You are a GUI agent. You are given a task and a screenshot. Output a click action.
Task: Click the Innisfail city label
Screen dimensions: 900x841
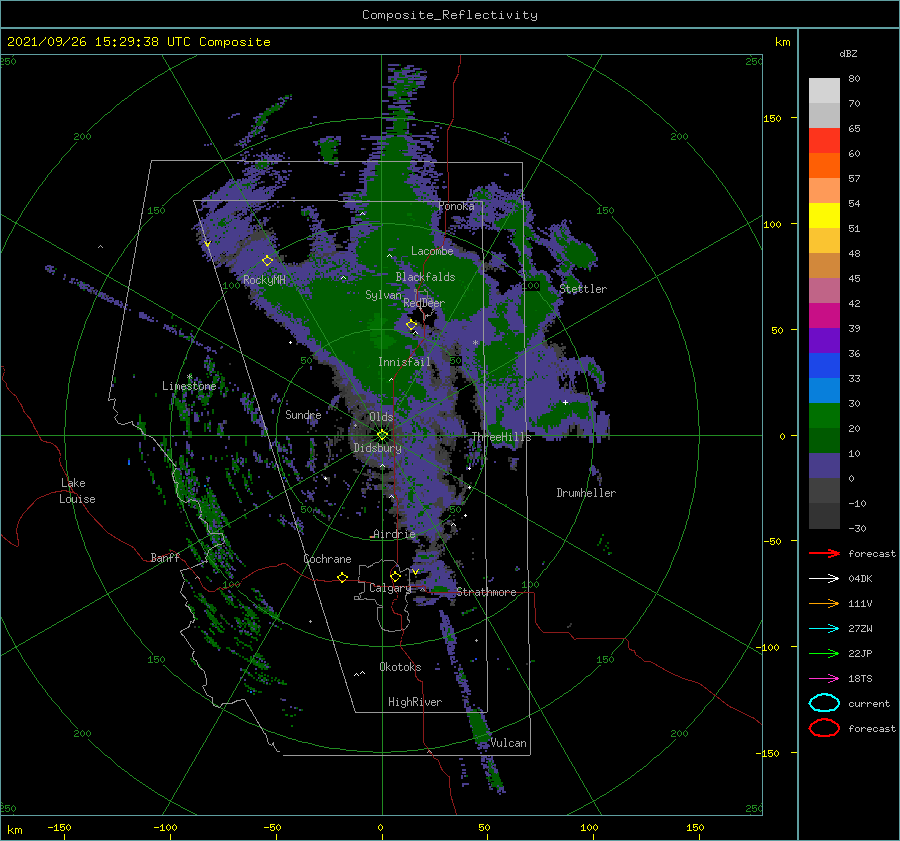[404, 362]
